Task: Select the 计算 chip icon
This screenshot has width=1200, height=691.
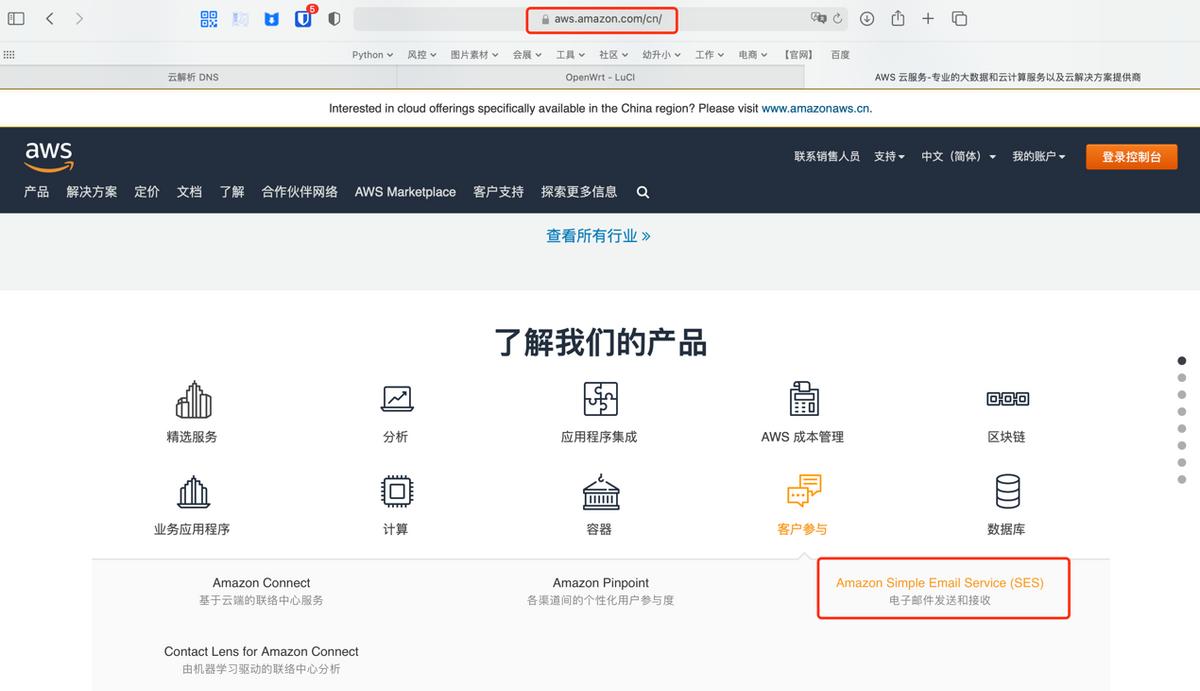Action: pos(397,491)
